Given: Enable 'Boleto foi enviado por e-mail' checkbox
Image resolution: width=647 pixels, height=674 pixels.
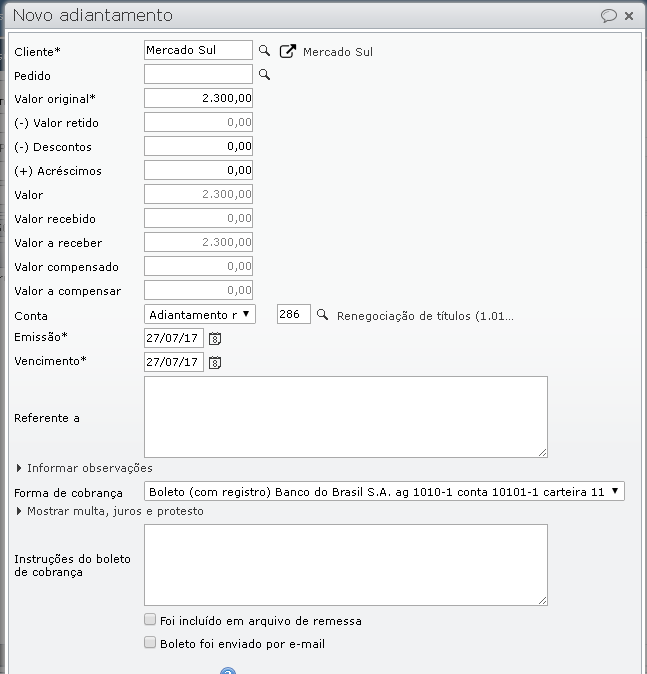Looking at the screenshot, I should pos(150,643).
